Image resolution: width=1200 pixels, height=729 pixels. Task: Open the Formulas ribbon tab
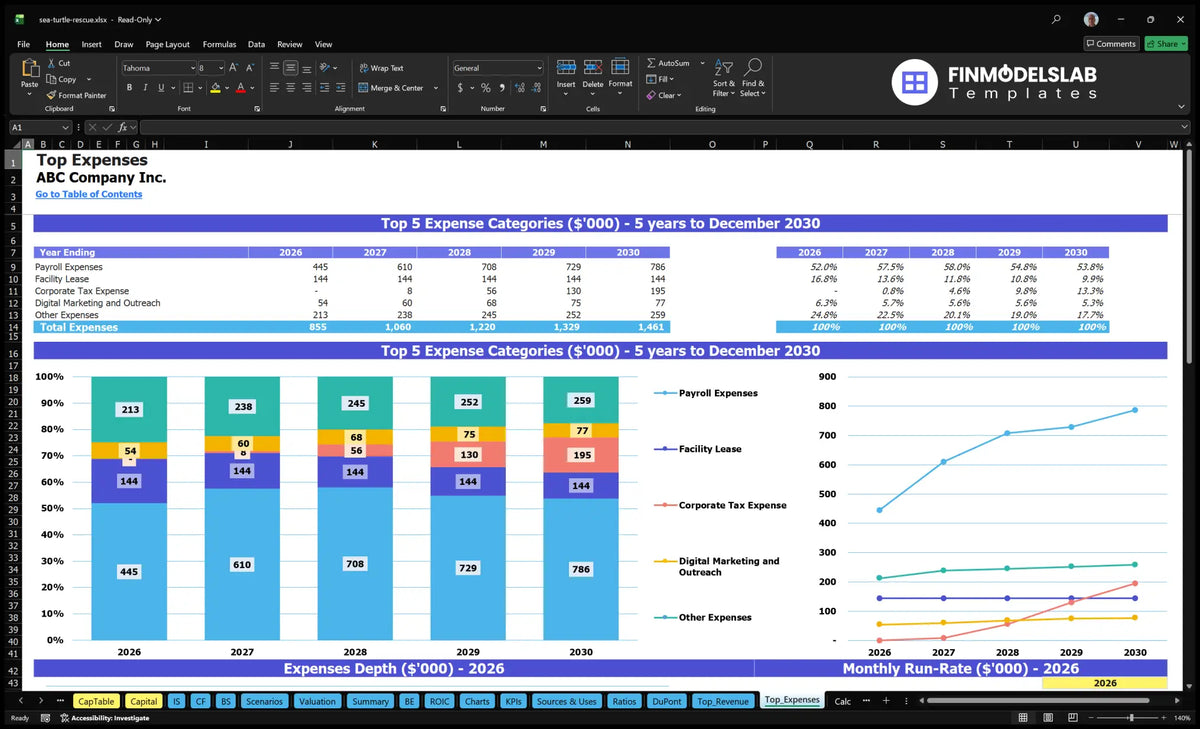point(219,44)
